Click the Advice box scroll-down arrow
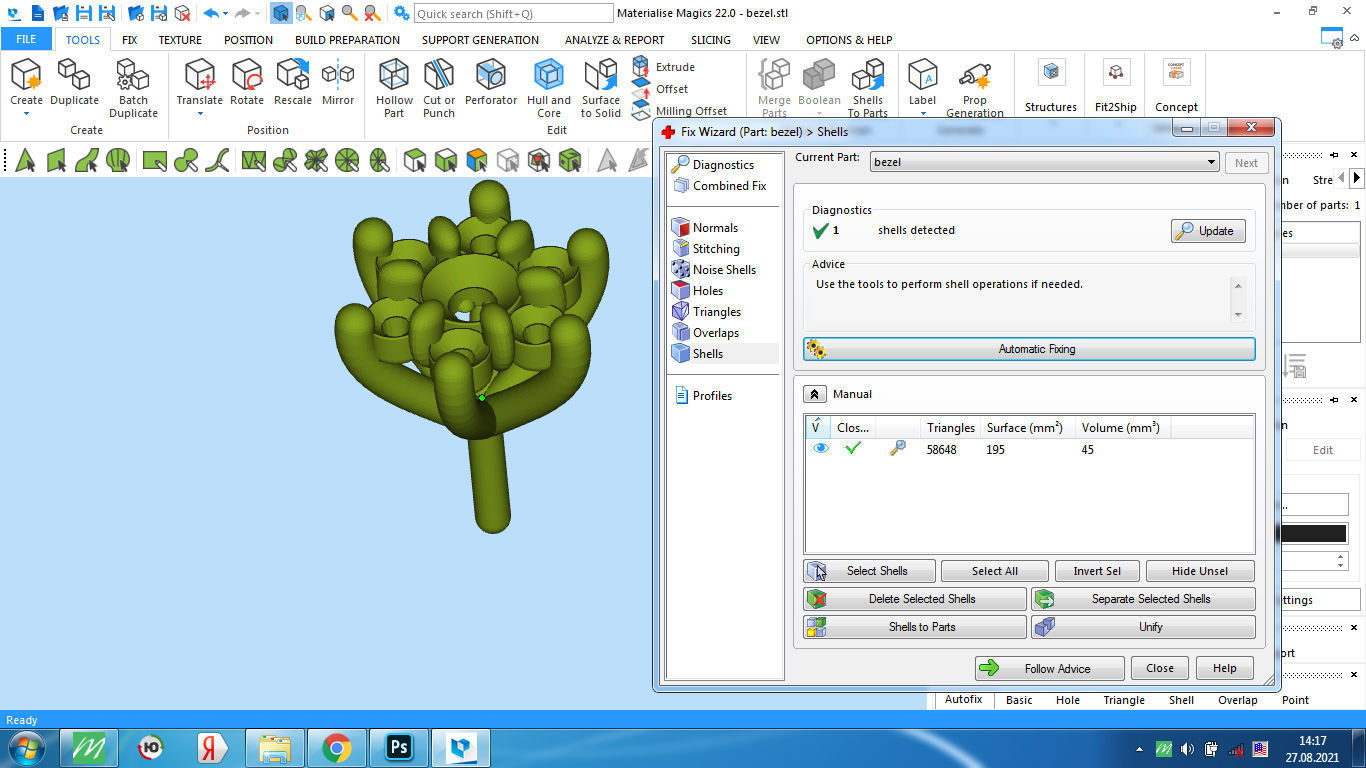 tap(1238, 315)
